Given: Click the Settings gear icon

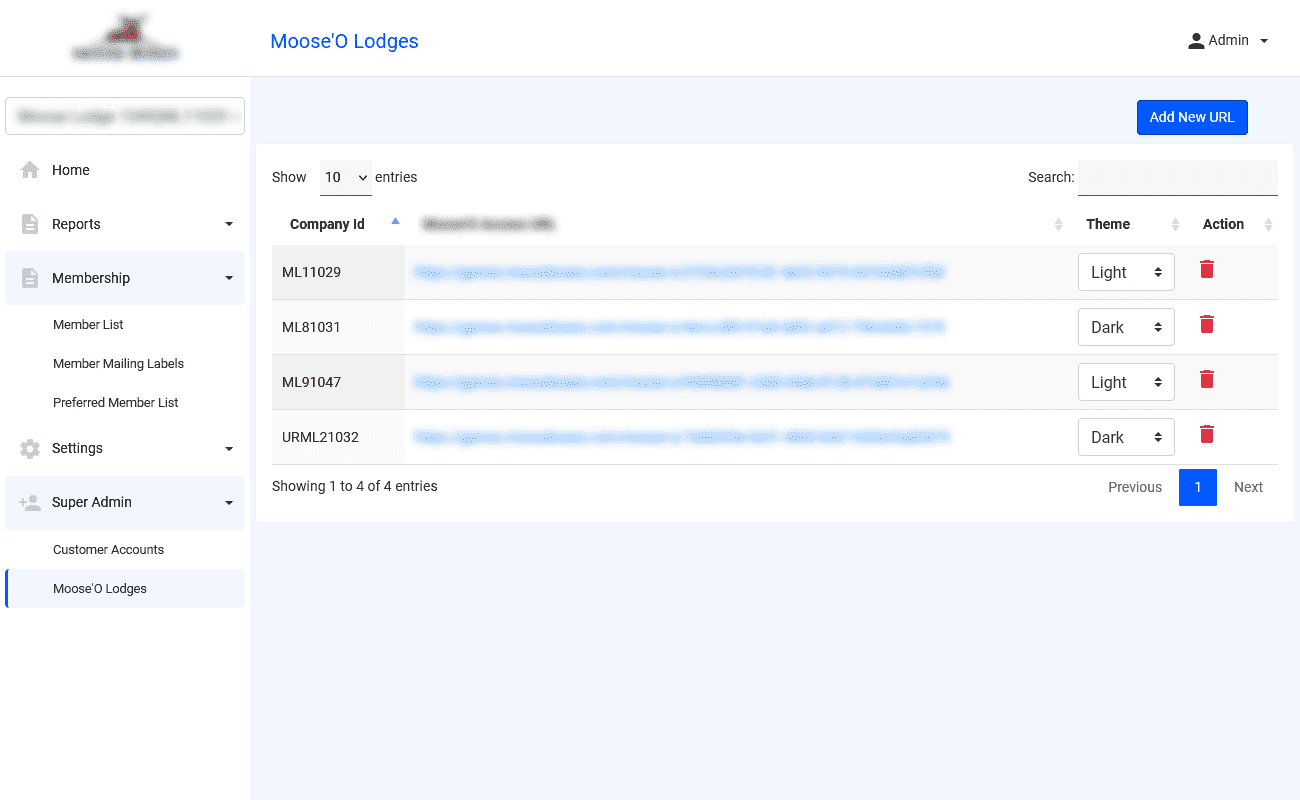Looking at the screenshot, I should click(30, 448).
